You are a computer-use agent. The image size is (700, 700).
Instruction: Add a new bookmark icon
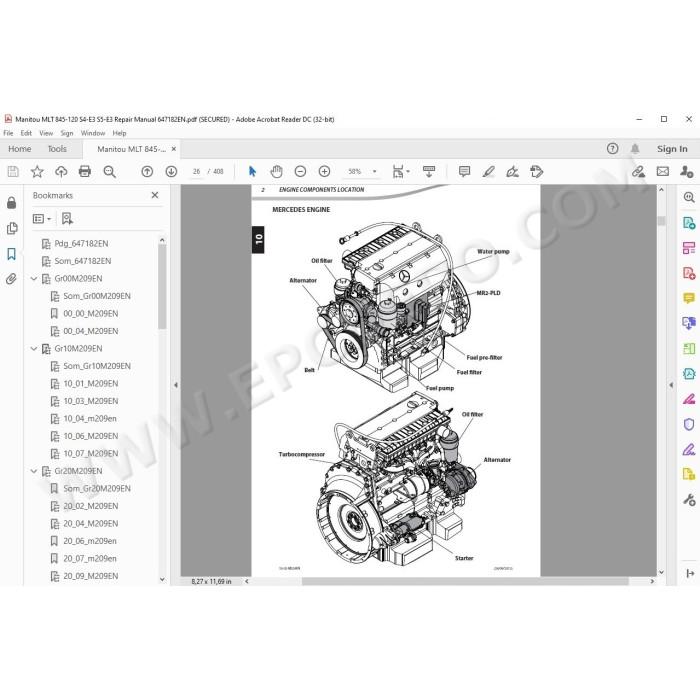tap(67, 219)
